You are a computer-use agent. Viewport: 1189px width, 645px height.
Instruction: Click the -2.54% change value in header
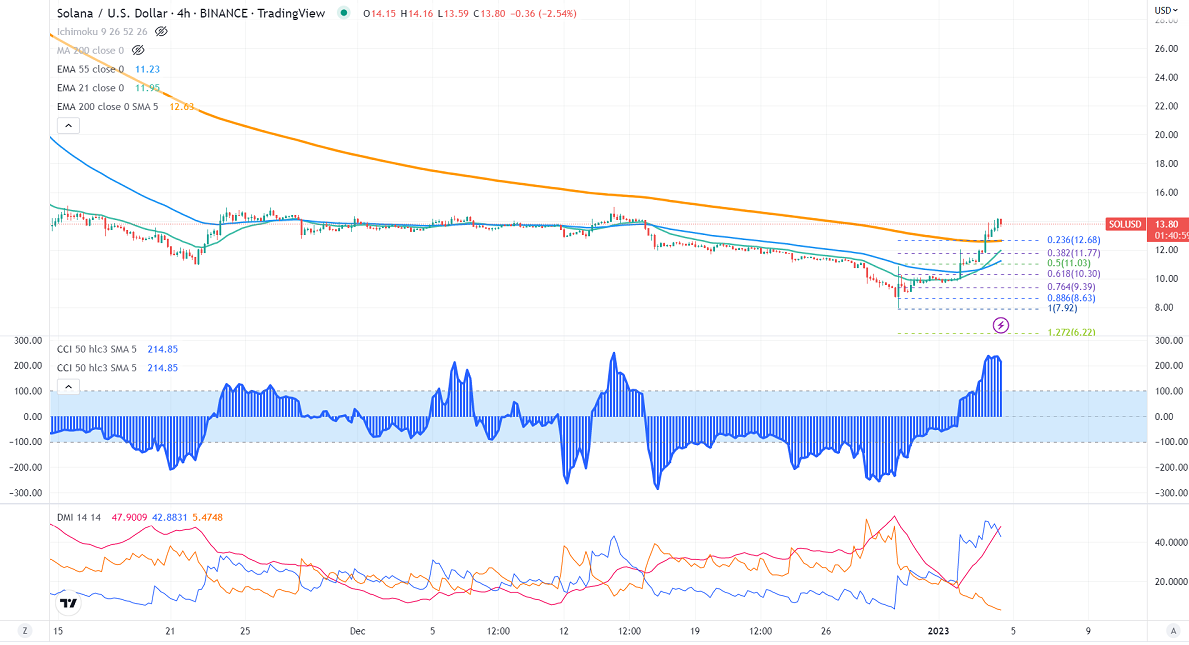(x=557, y=14)
